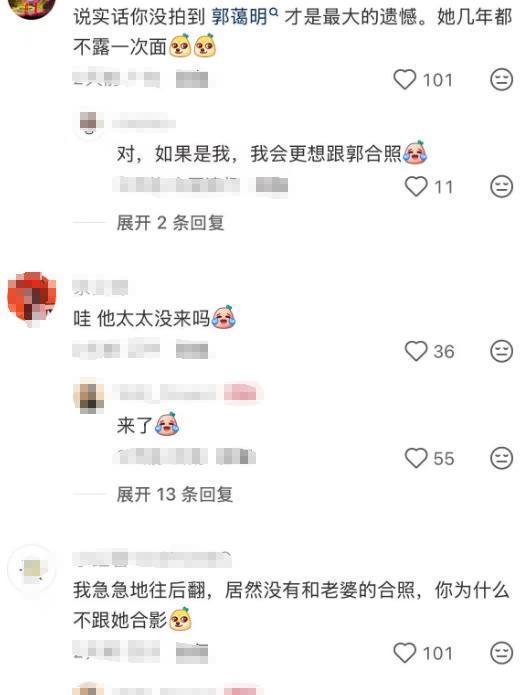Like the comment mentioning 郭蔼明 with 101 likes
The height and width of the screenshot is (695, 525).
click(404, 80)
